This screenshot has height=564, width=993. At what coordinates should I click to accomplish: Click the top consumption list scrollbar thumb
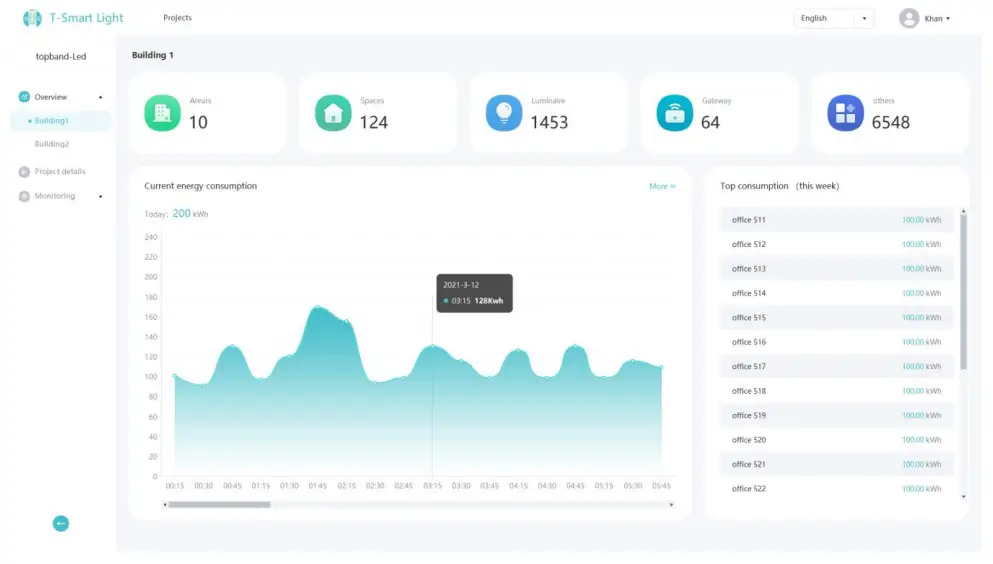(963, 292)
